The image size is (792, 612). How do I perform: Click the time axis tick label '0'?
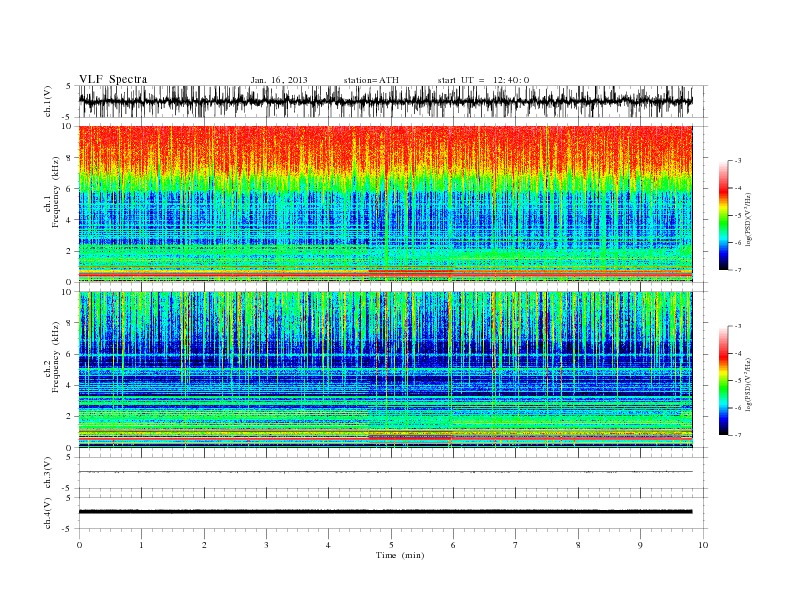click(x=79, y=545)
